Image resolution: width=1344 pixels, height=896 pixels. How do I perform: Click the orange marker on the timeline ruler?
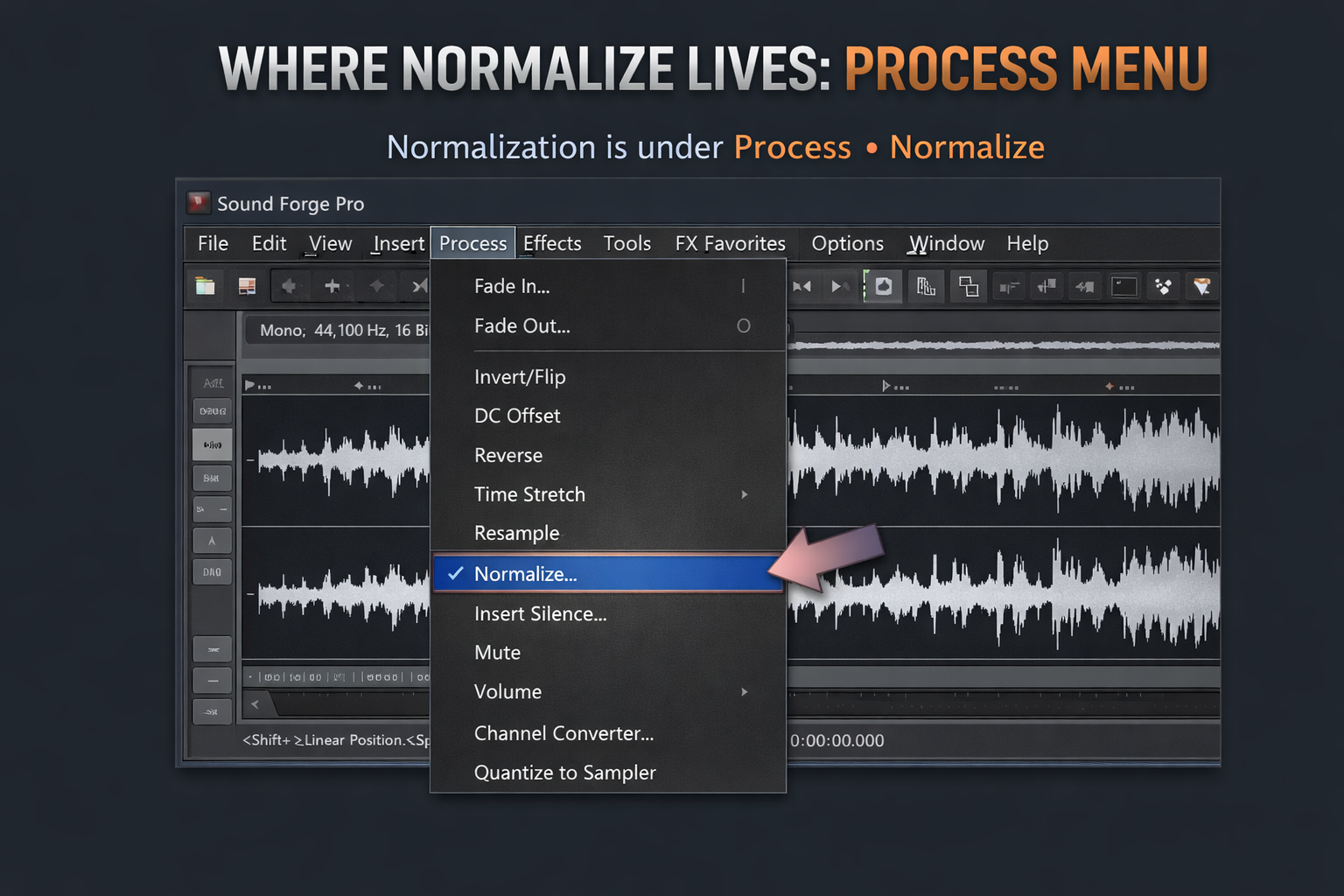coord(1109,386)
